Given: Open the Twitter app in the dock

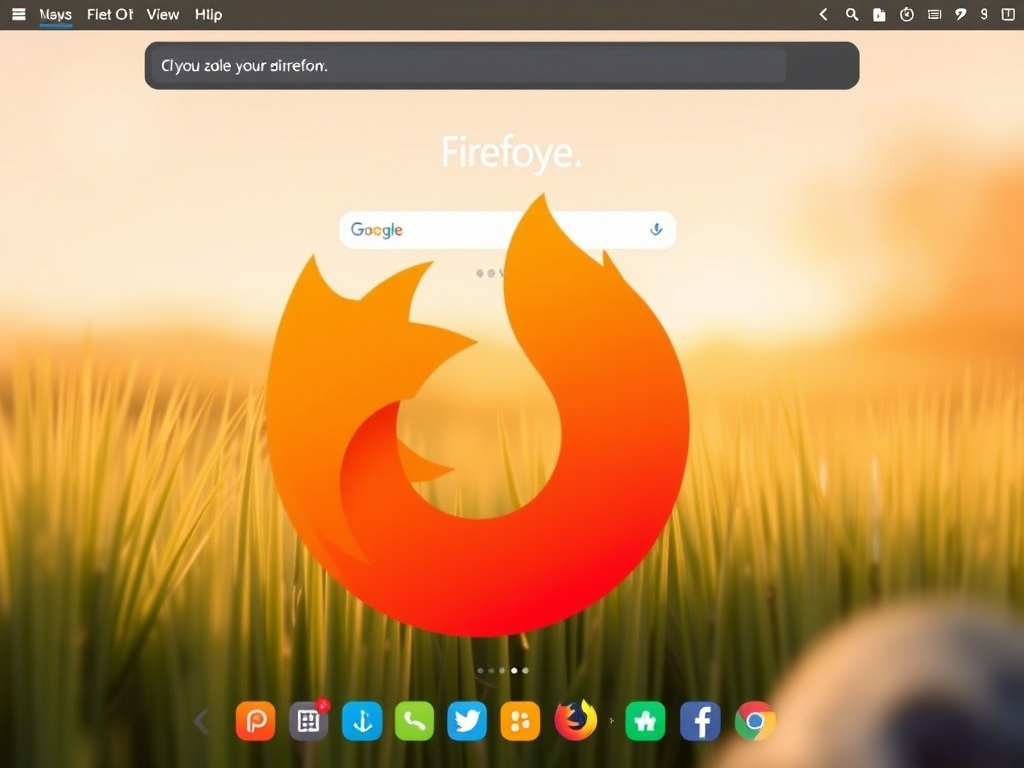Looking at the screenshot, I should pos(467,721).
